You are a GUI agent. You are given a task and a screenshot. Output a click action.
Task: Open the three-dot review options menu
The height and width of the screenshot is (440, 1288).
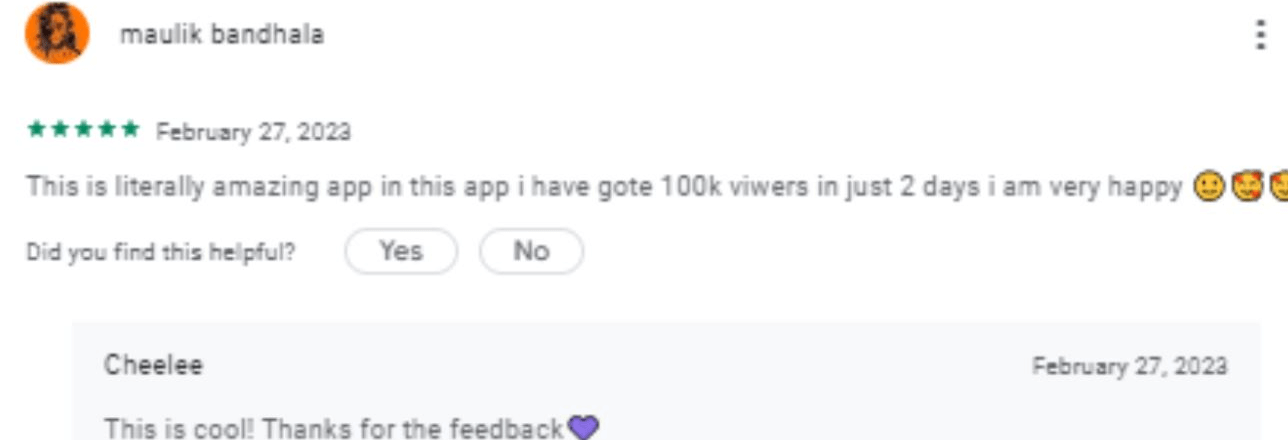coord(1260,34)
